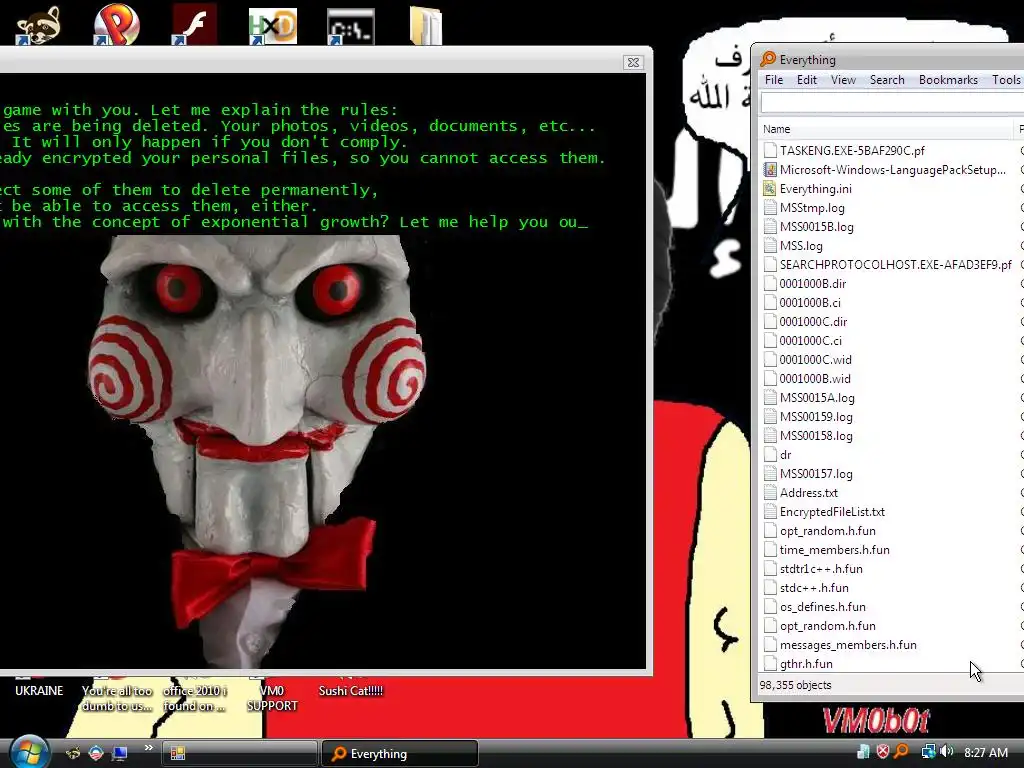
Task: Select MSS0015B.log in results
Action: point(816,227)
